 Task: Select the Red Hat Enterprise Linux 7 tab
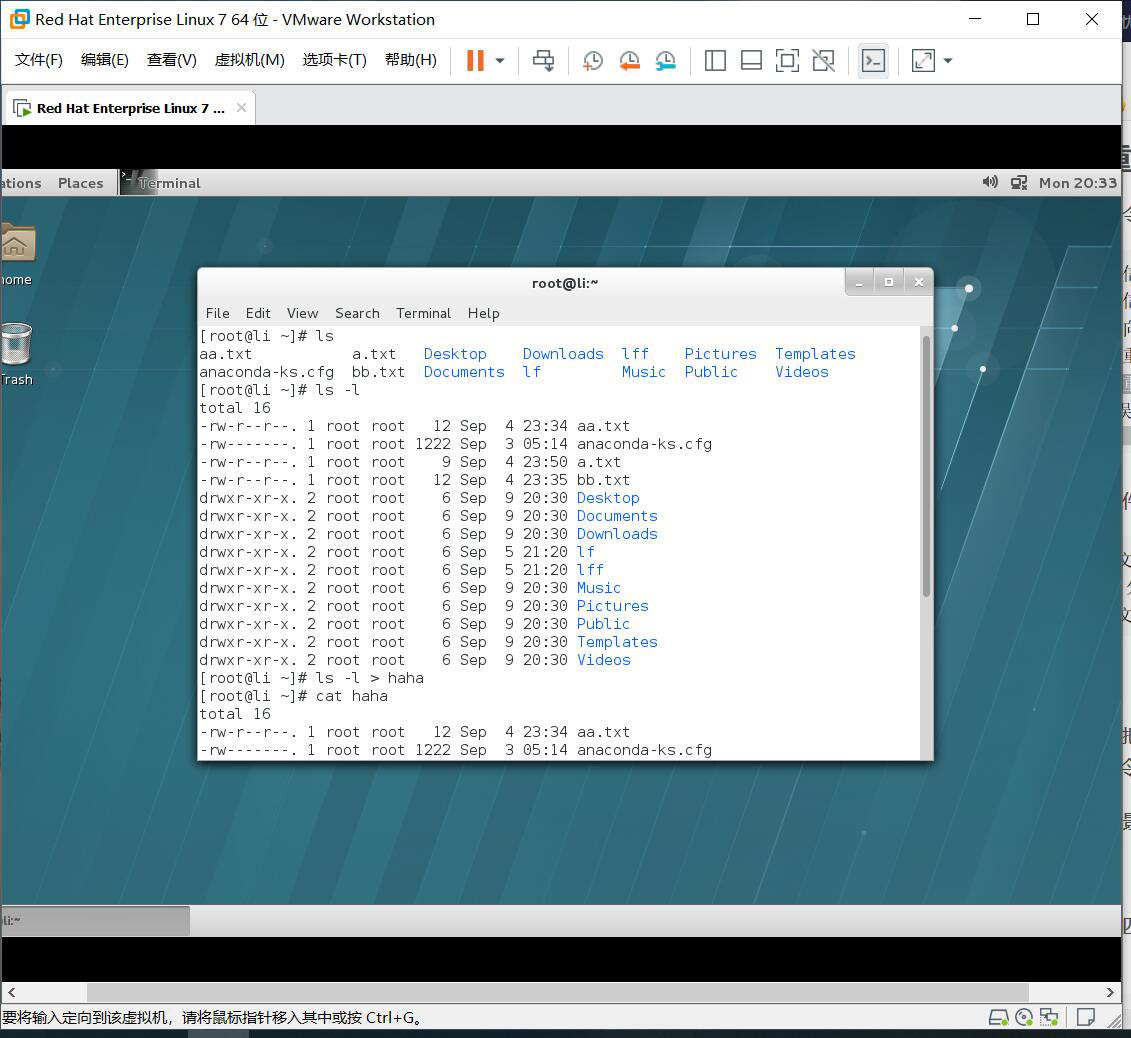pyautogui.click(x=130, y=108)
